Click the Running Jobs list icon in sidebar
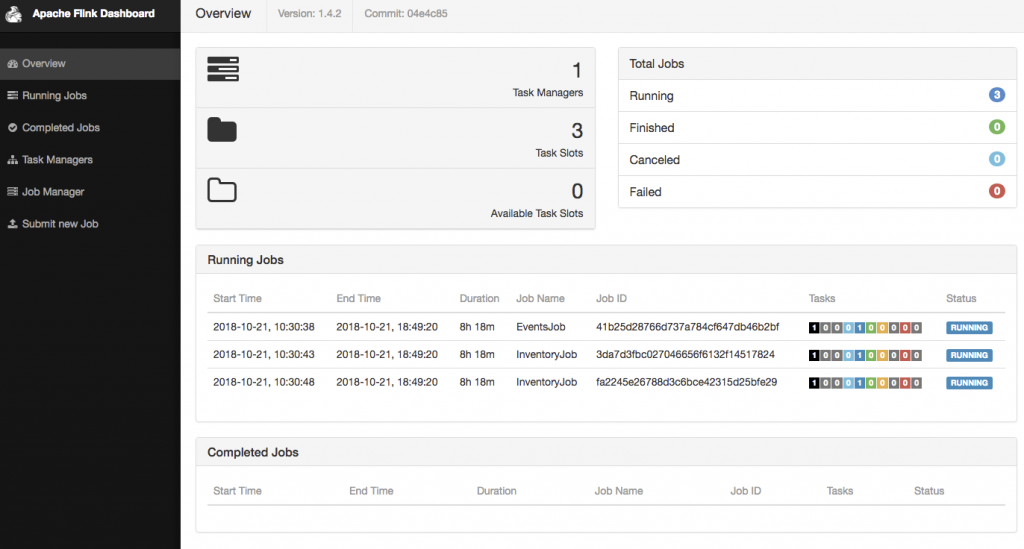 [x=12, y=95]
